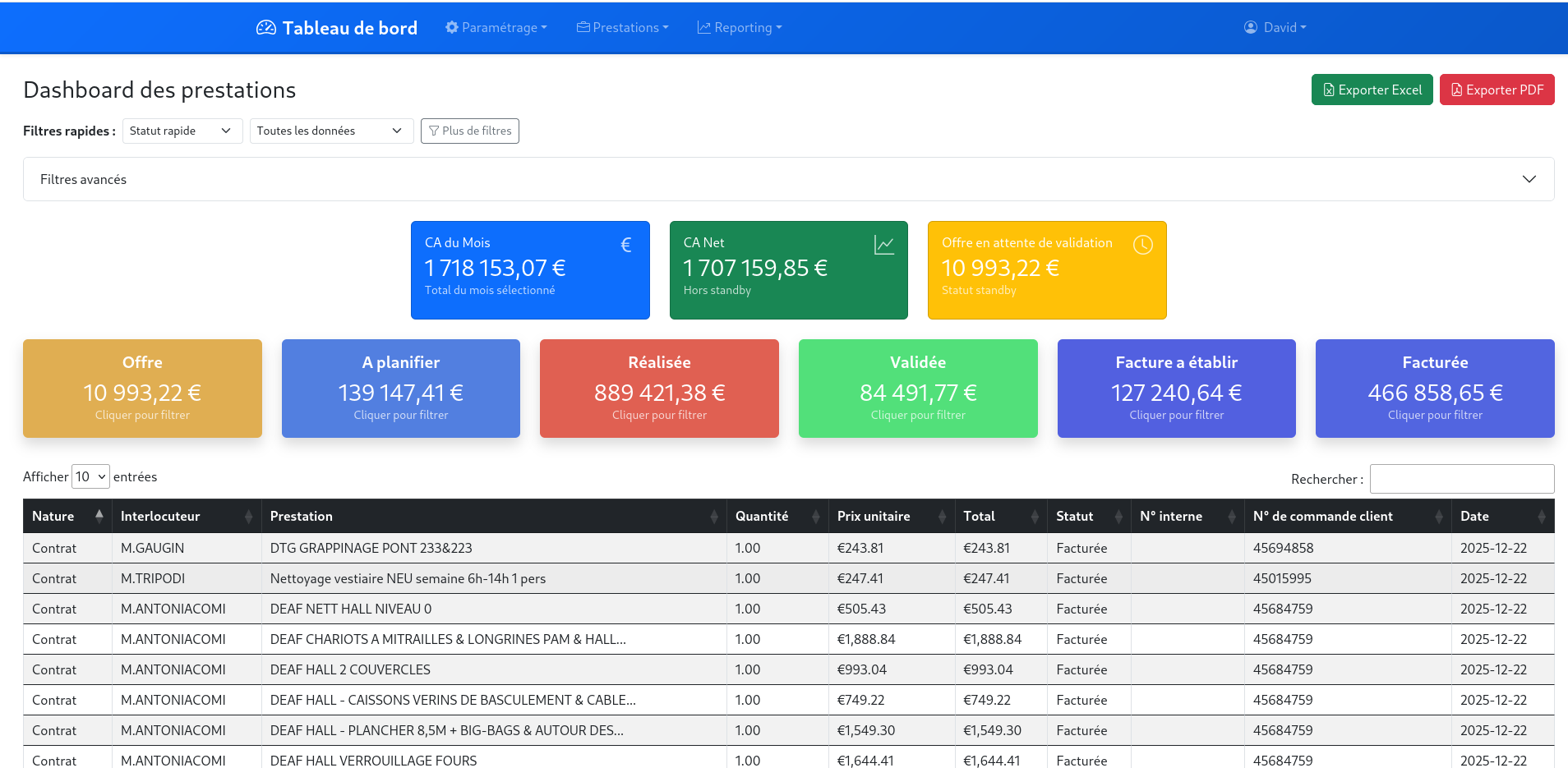Open the Afficher entries count dropdown

tap(90, 476)
